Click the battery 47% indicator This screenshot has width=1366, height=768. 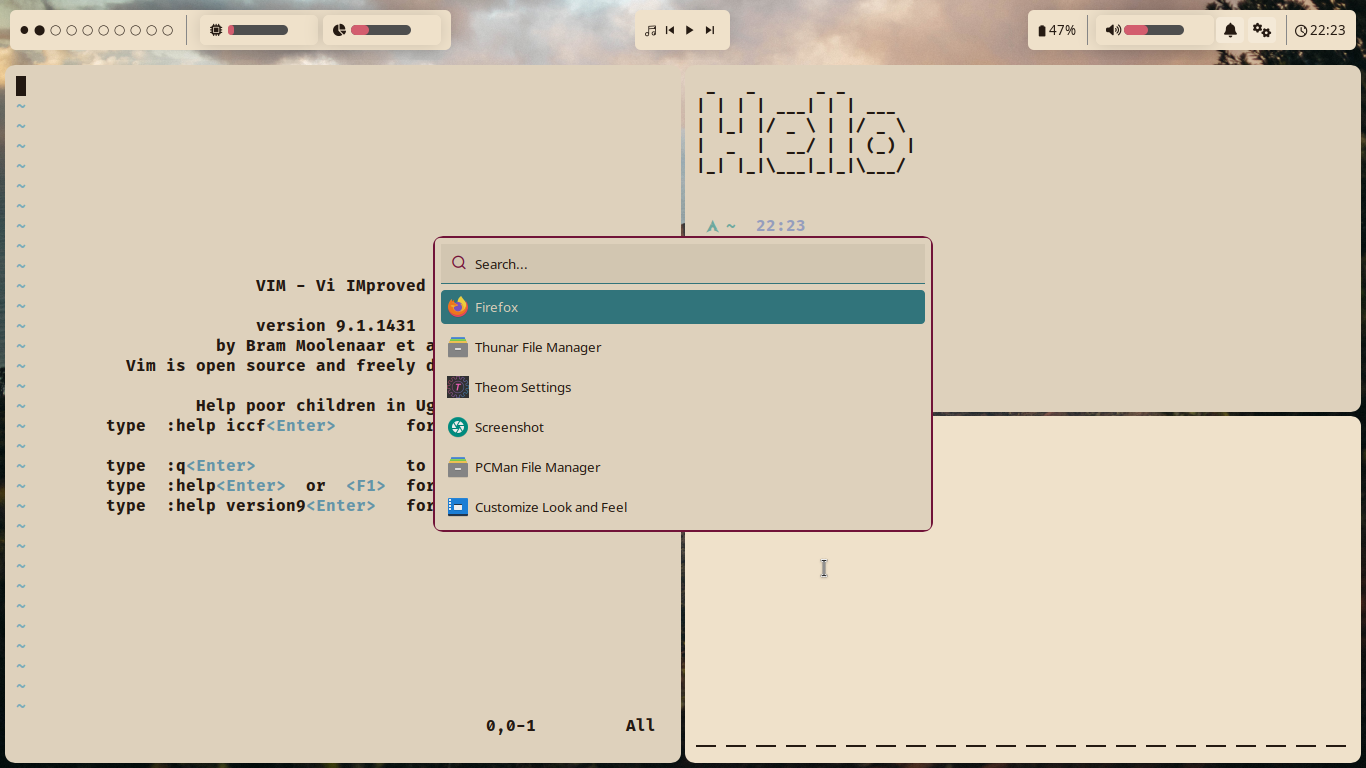click(1057, 30)
